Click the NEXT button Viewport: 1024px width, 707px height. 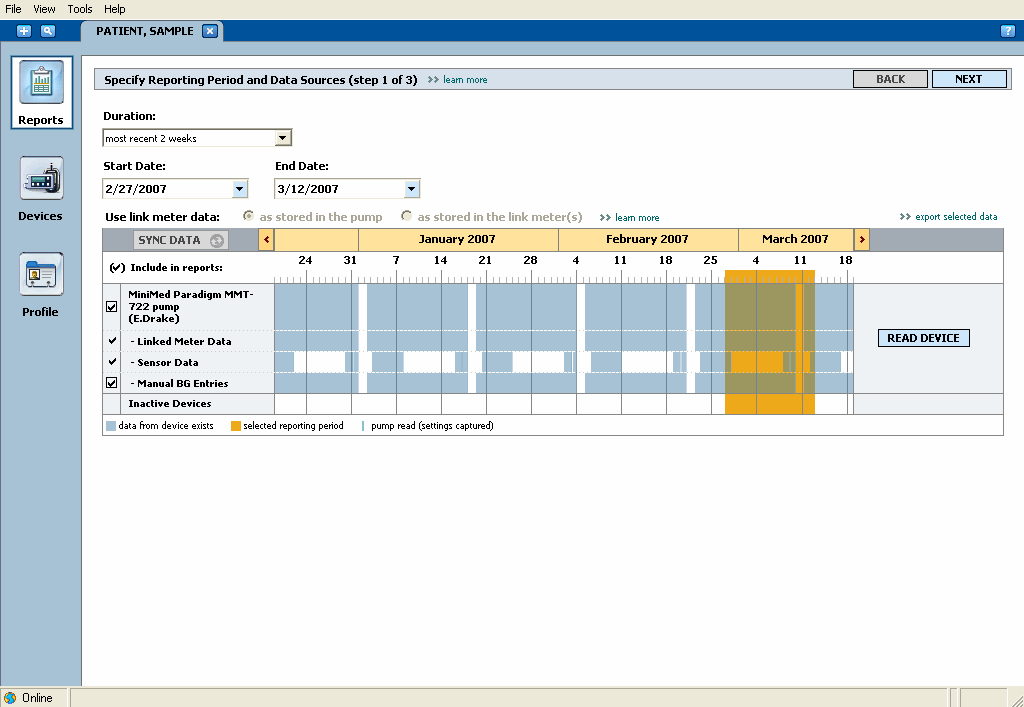pyautogui.click(x=968, y=79)
